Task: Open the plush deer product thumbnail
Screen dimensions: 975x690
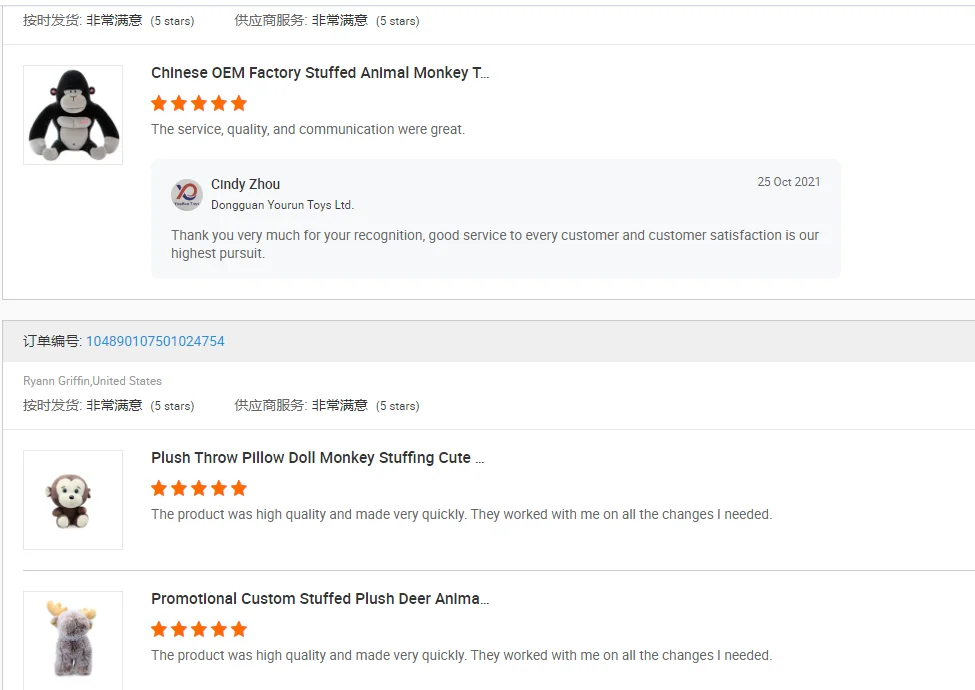Action: point(73,640)
